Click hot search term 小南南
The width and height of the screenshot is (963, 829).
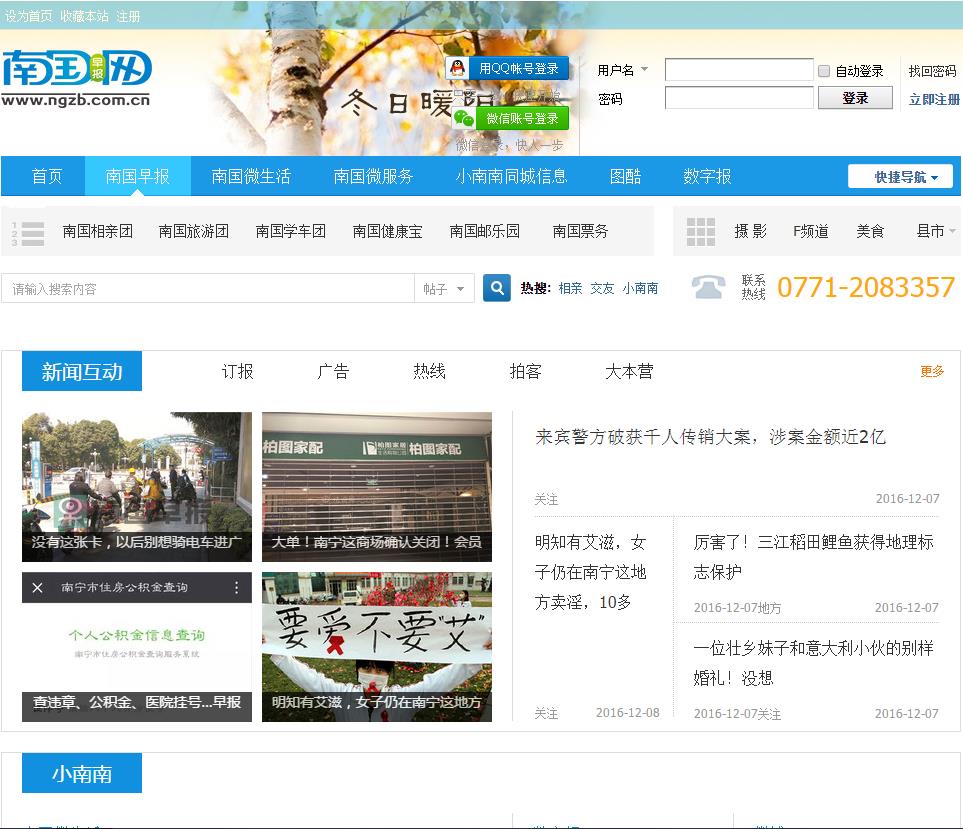(x=640, y=288)
